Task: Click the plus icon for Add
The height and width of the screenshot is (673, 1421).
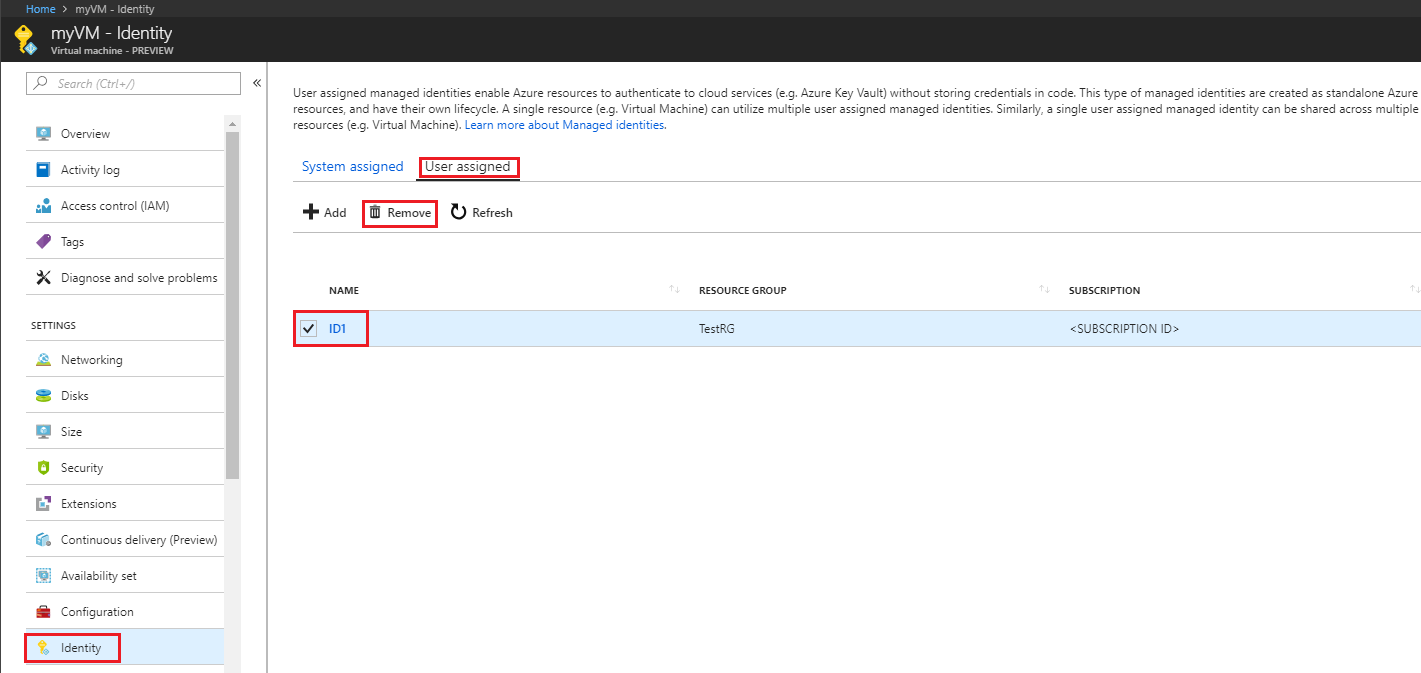Action: (311, 212)
